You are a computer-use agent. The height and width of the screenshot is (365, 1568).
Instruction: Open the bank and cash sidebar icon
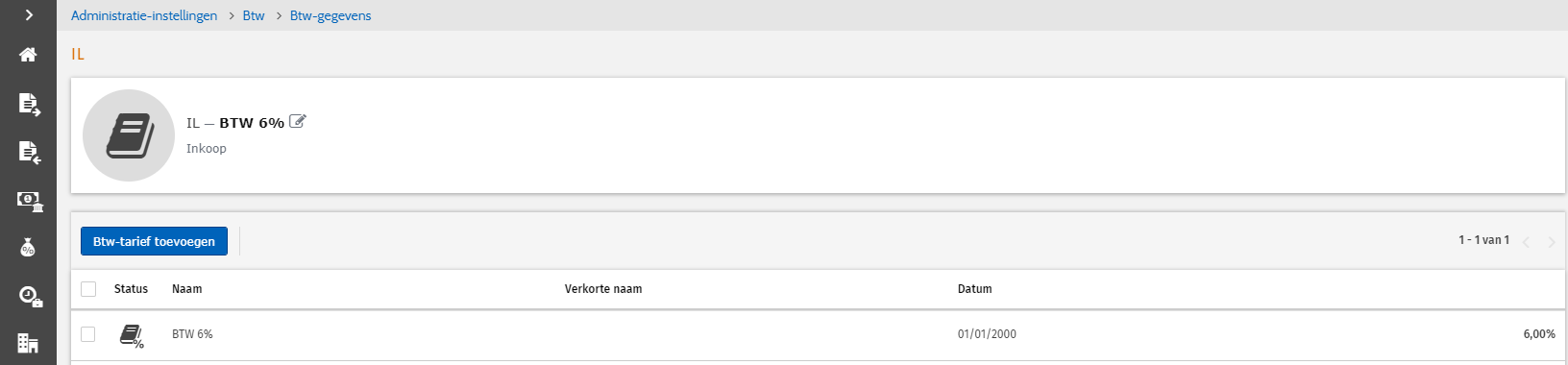[30, 200]
